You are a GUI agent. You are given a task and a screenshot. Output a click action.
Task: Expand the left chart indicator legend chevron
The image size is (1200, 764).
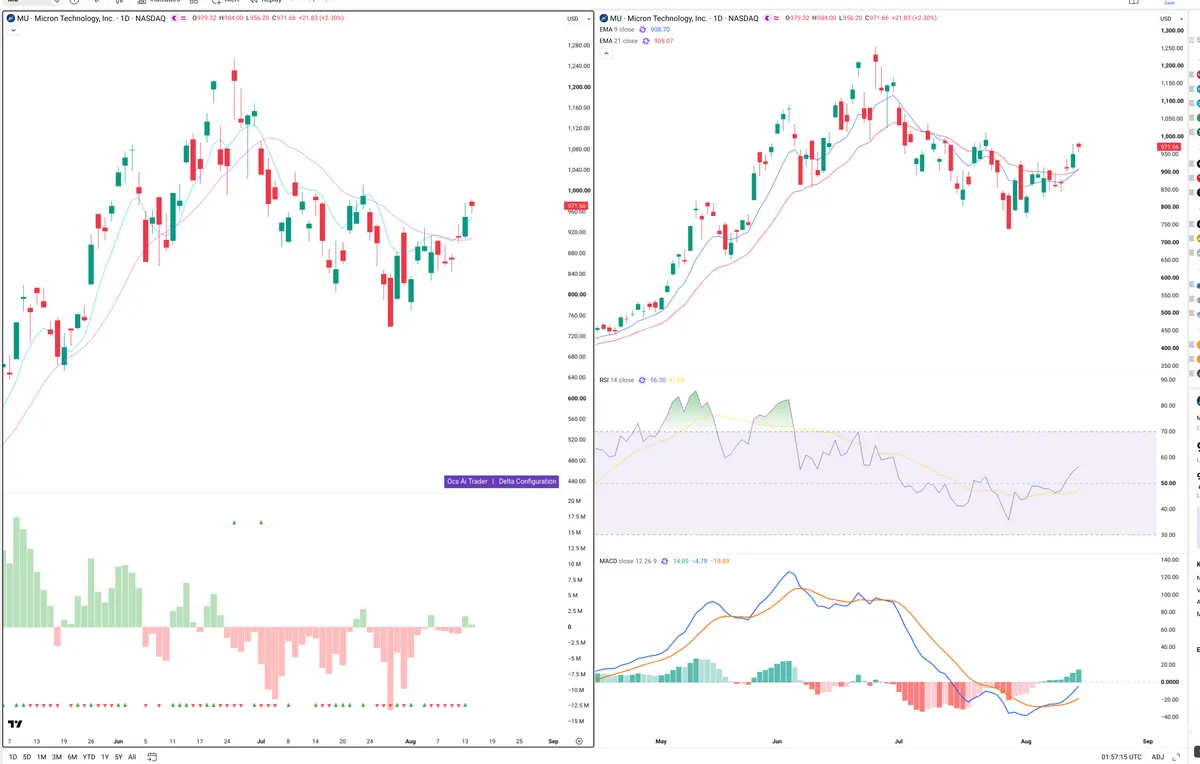13,30
